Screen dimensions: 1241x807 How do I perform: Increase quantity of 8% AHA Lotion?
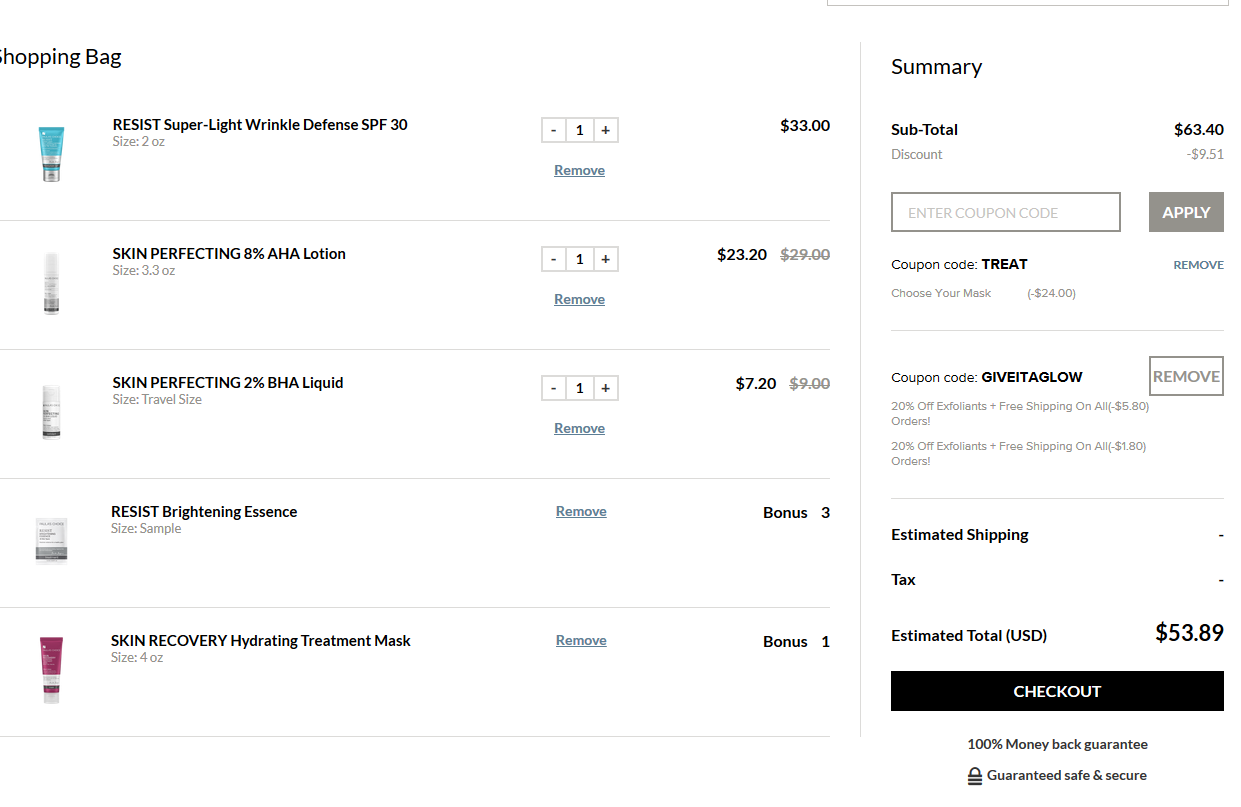point(605,259)
